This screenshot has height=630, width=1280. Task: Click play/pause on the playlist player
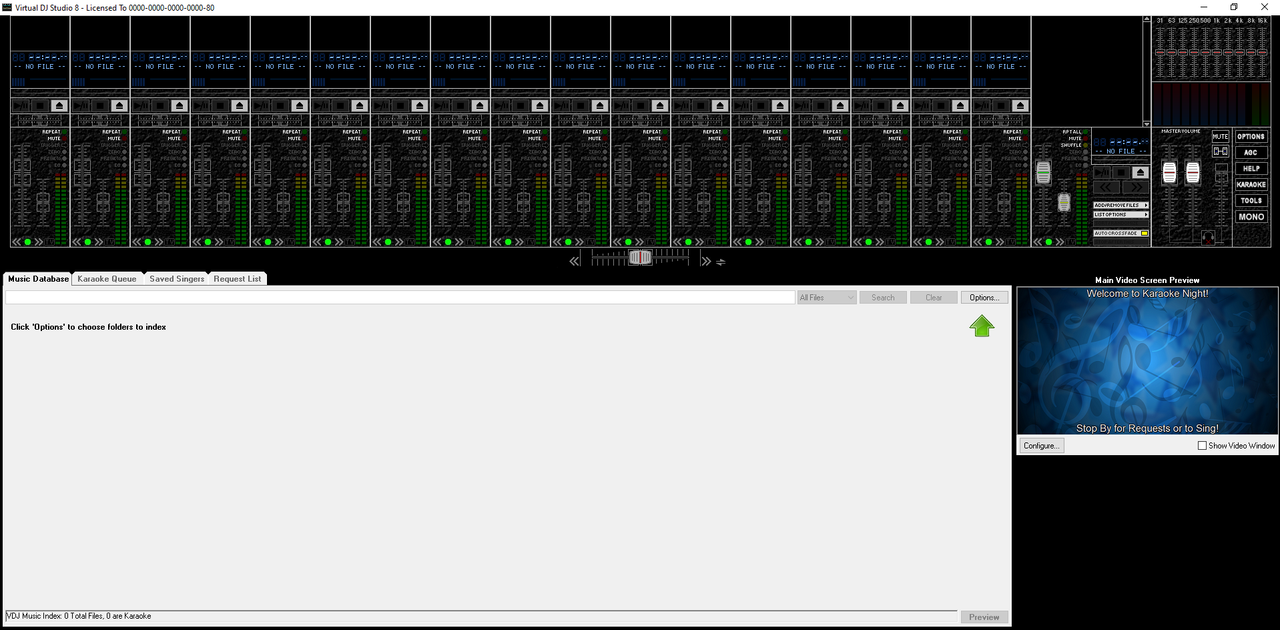tap(1102, 173)
